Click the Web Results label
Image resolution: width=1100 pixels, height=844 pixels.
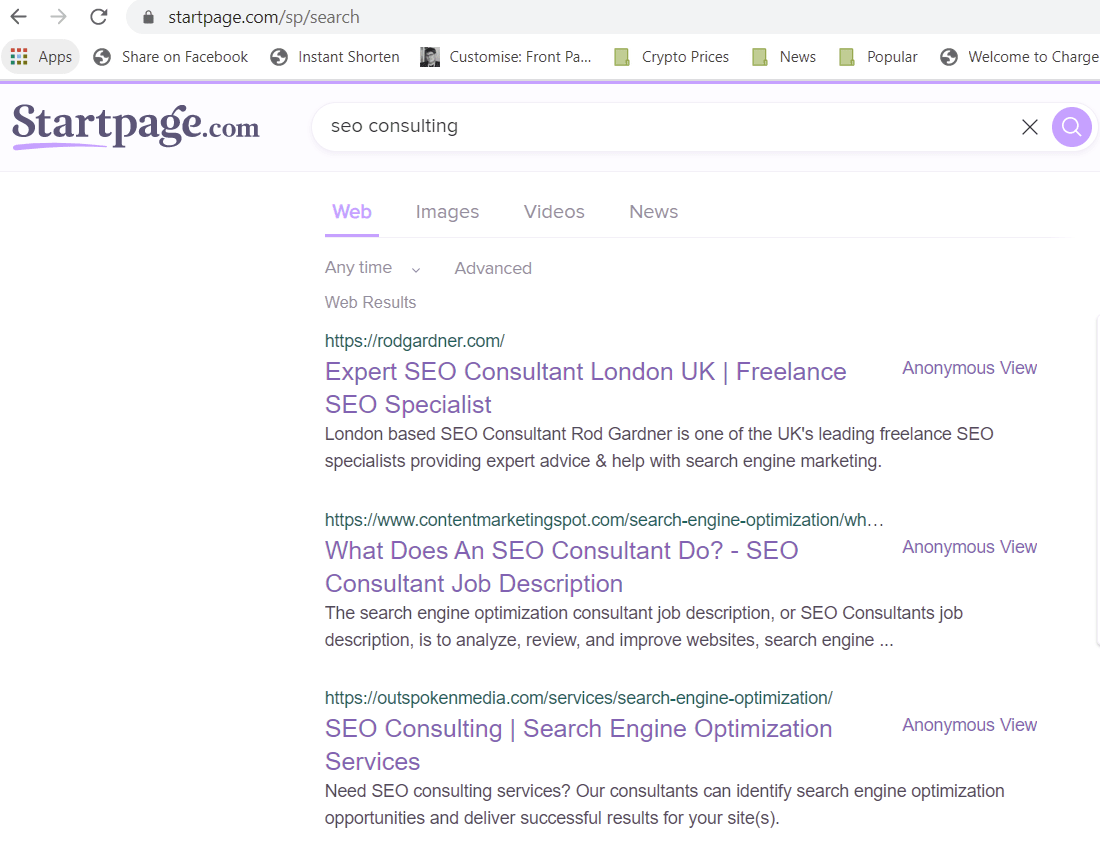(x=370, y=302)
